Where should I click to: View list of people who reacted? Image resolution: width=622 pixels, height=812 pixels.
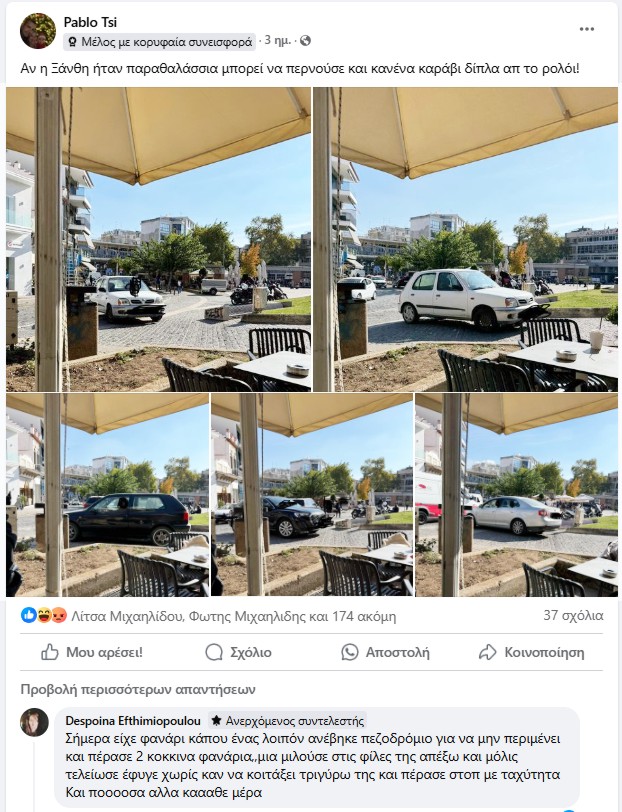[x=234, y=616]
